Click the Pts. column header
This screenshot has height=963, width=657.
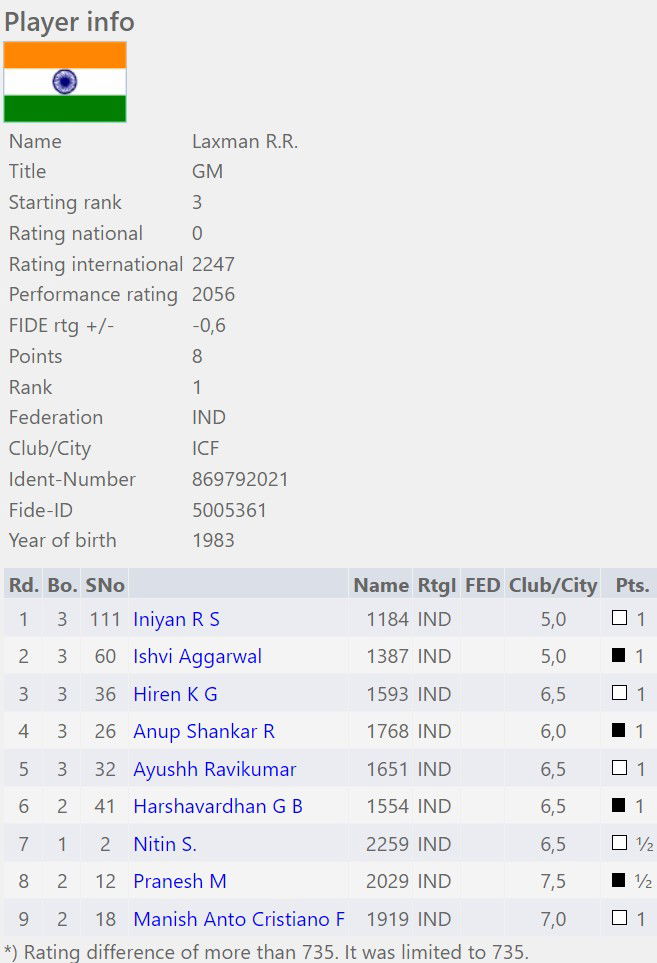[632, 585]
